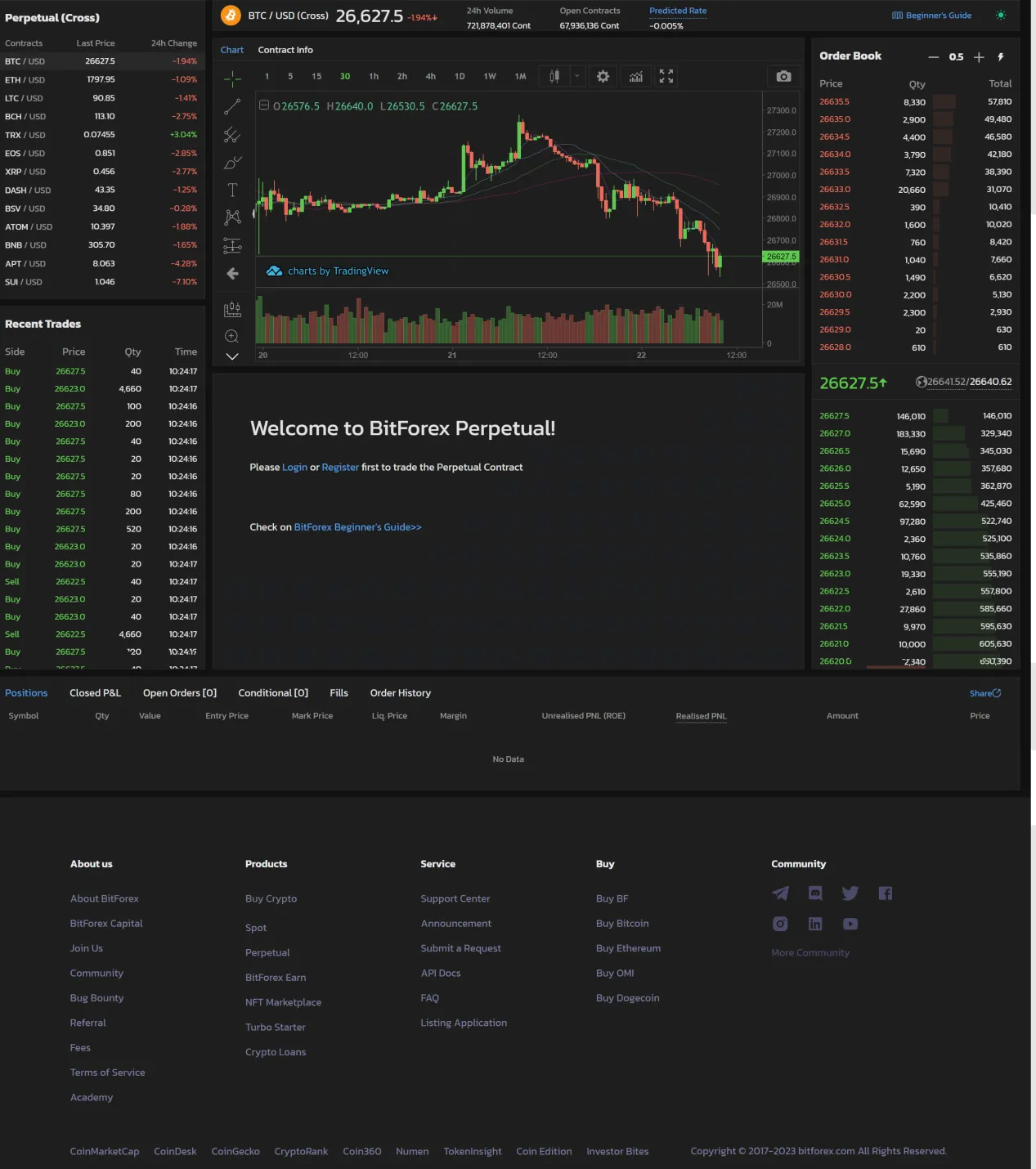Select the XABCD pattern tool
1036x1169 pixels.
(x=232, y=217)
